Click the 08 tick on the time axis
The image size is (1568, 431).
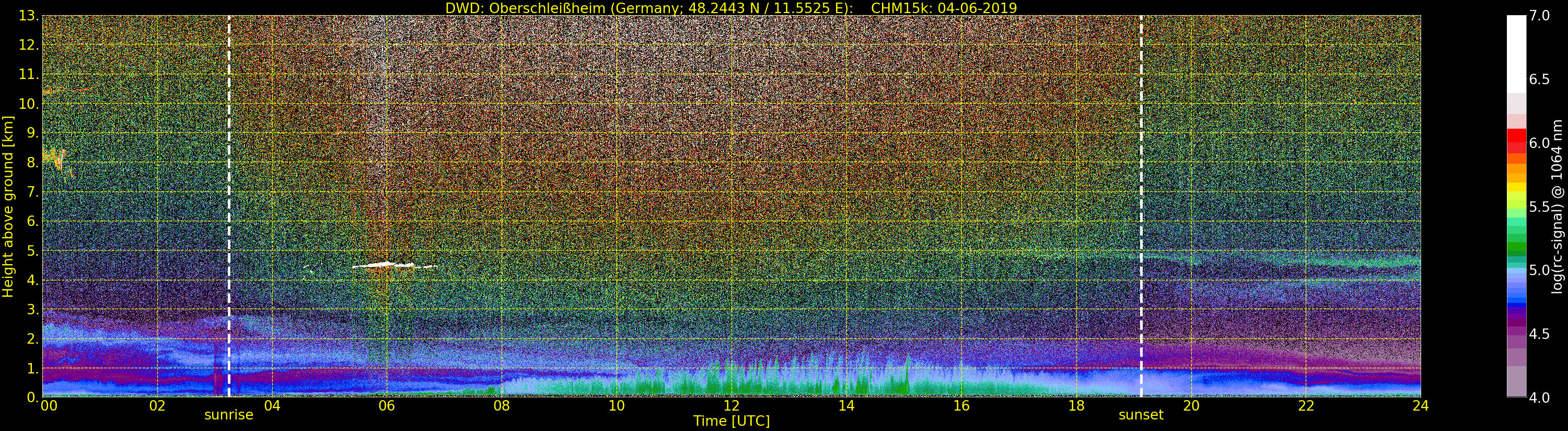coord(502,406)
